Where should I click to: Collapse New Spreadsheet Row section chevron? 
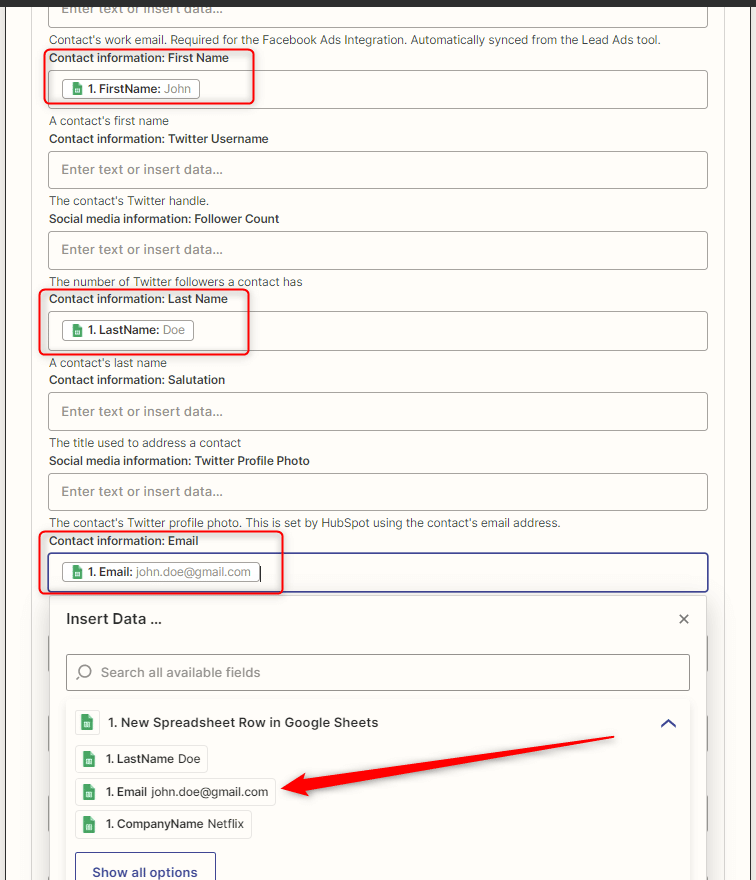(668, 723)
